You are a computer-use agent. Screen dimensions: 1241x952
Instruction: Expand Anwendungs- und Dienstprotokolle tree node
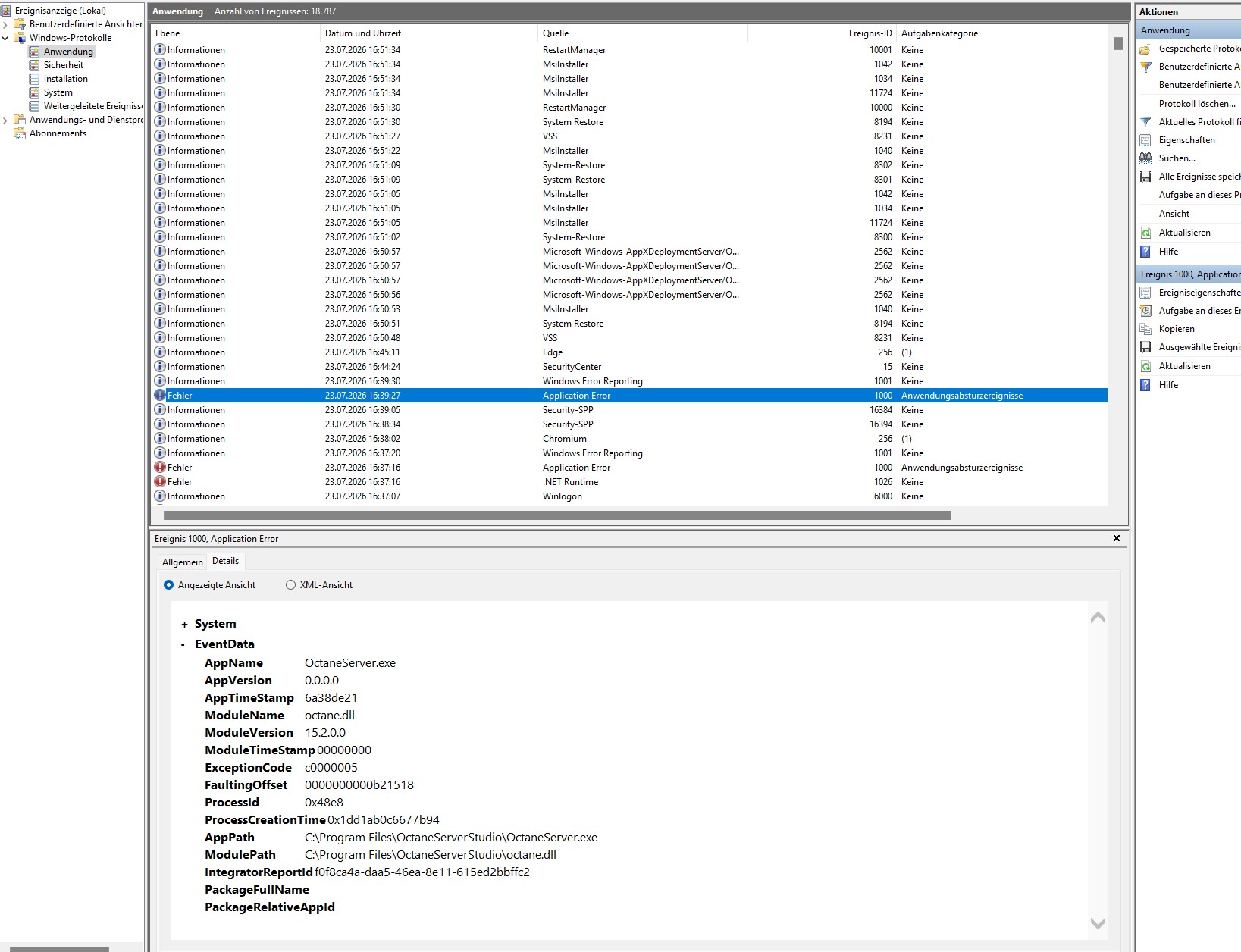(x=5, y=120)
